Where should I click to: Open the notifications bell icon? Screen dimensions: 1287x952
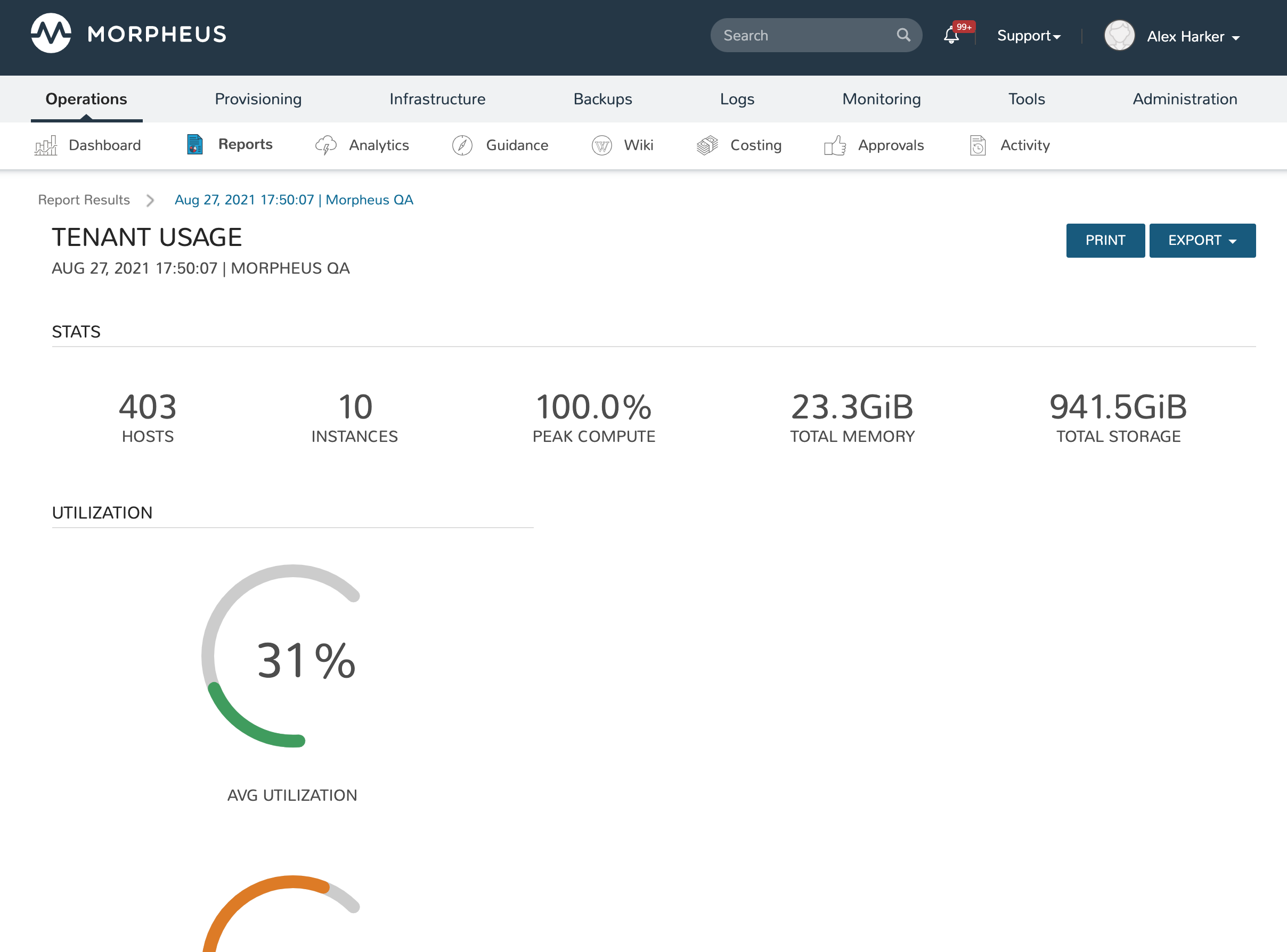point(951,36)
